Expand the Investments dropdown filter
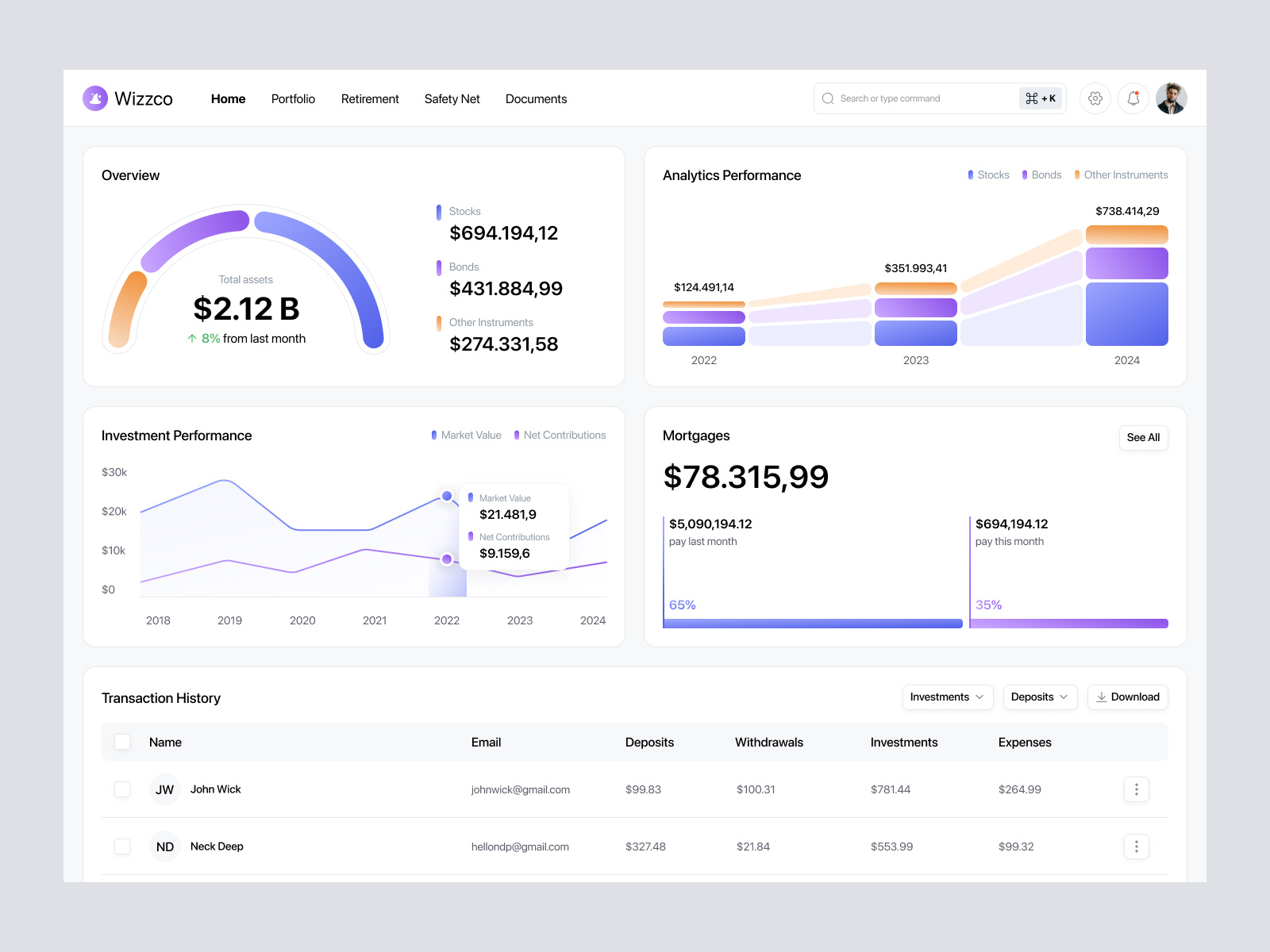 click(948, 697)
